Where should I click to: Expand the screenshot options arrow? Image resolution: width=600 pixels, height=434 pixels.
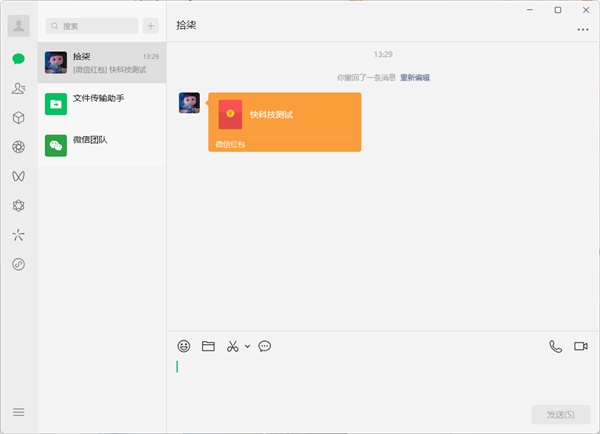(248, 346)
